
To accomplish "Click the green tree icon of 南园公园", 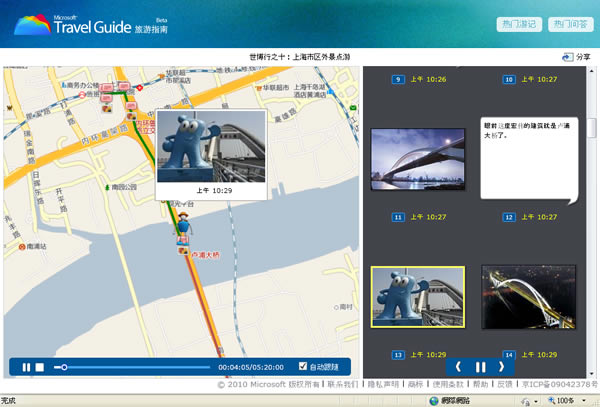I will coord(108,187).
